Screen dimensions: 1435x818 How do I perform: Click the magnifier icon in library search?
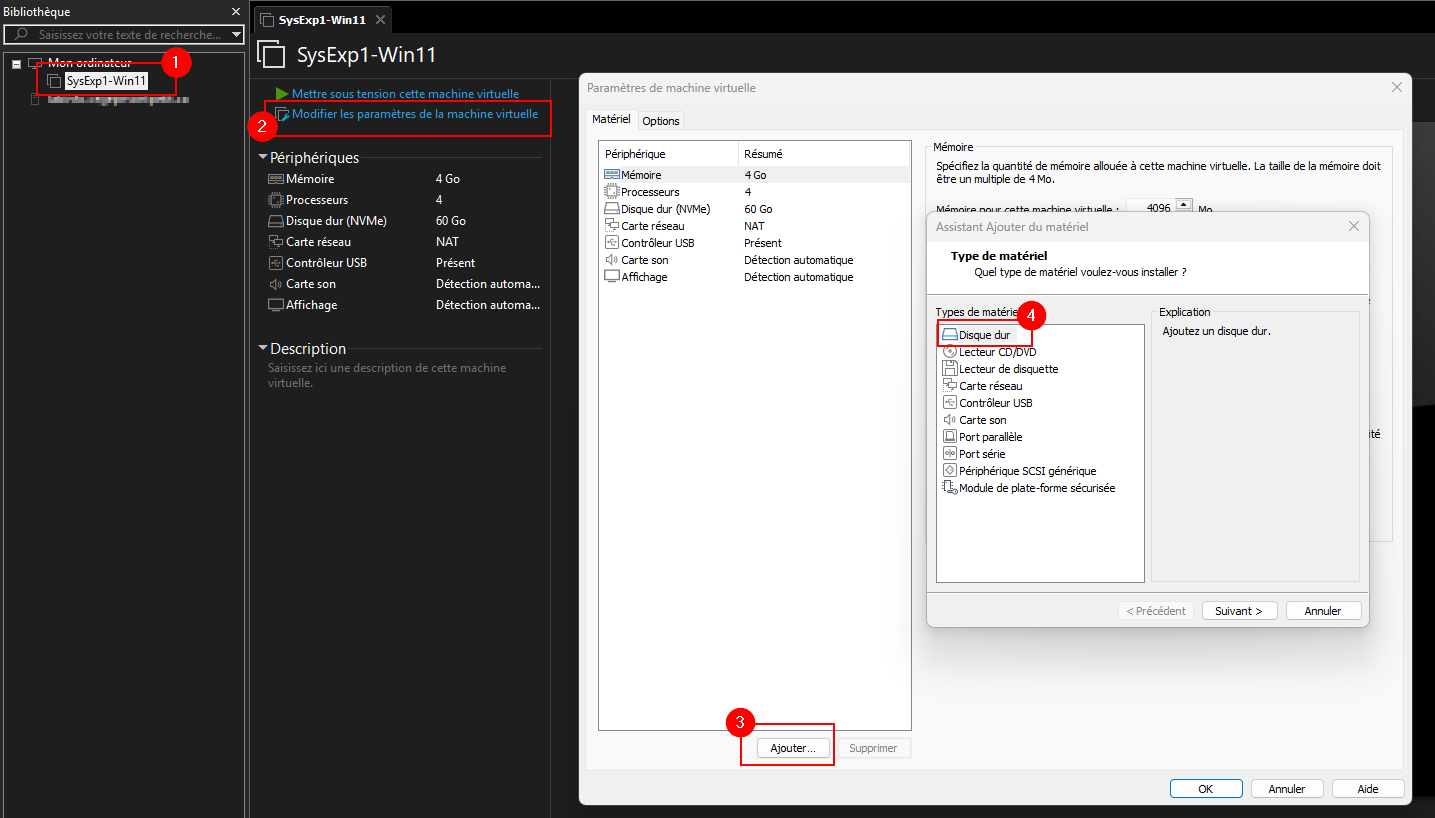tap(21, 34)
